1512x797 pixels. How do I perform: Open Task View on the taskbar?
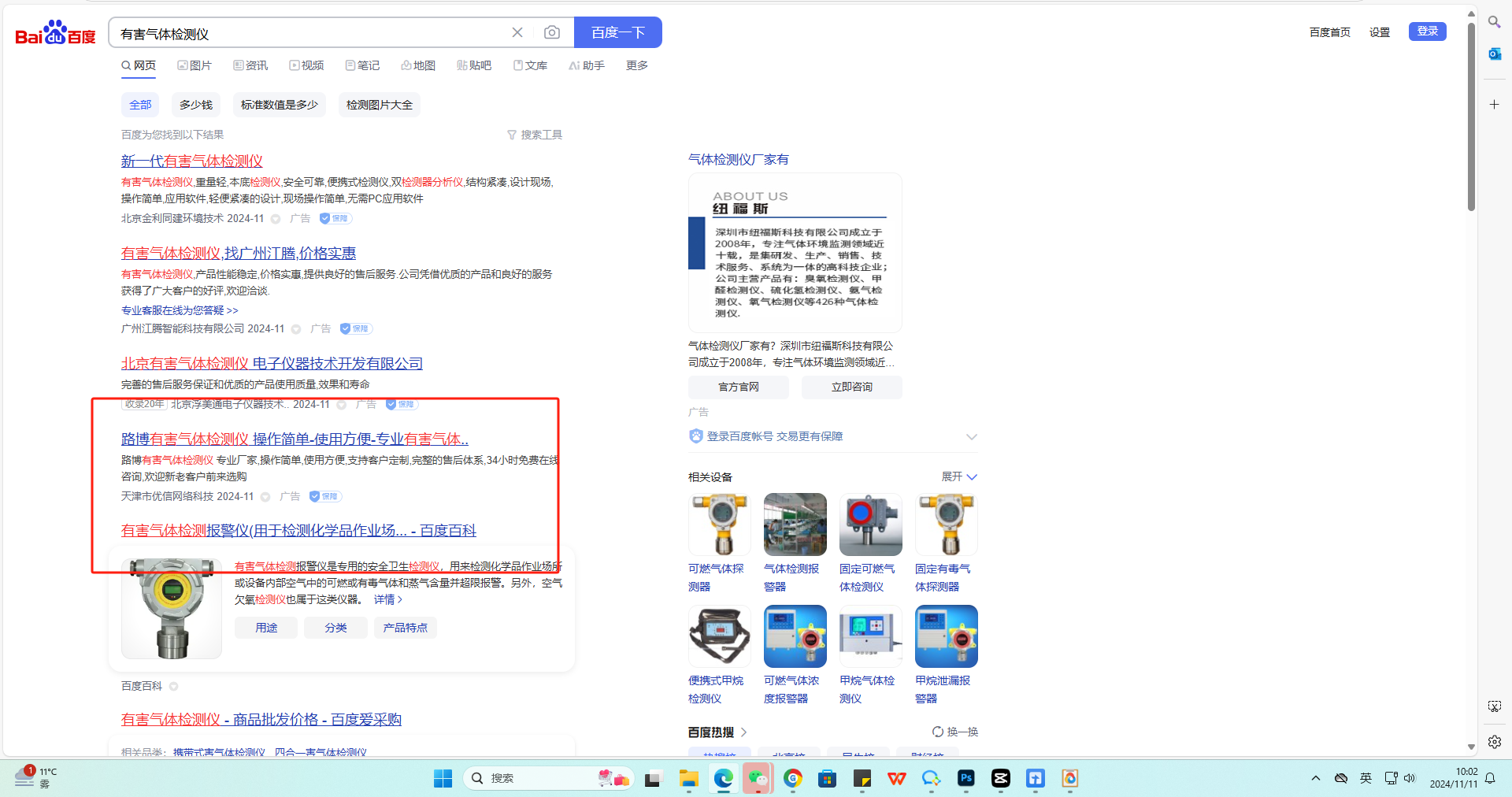click(x=653, y=779)
